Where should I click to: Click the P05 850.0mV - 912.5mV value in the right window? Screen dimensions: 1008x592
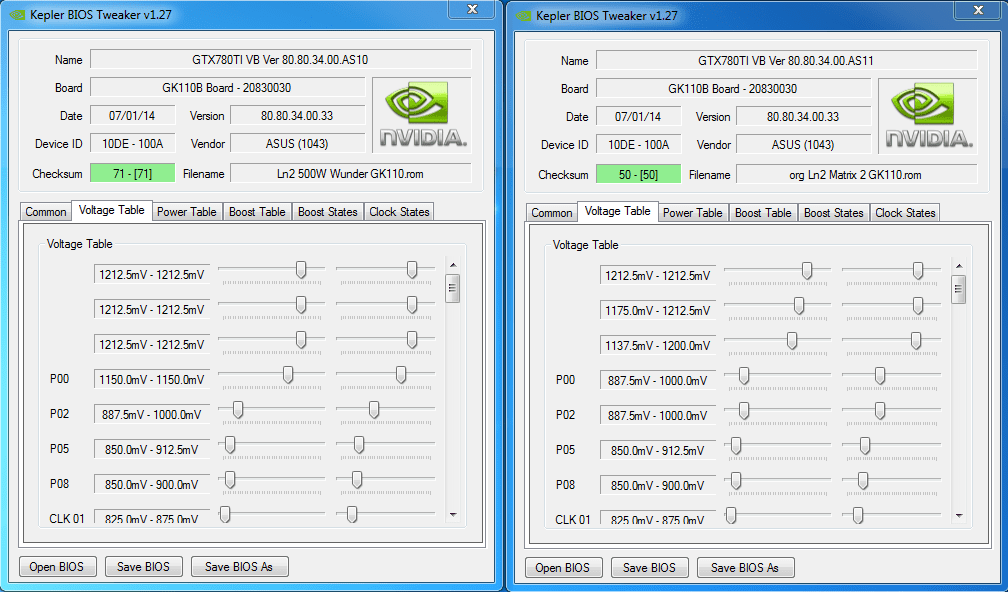click(x=658, y=451)
